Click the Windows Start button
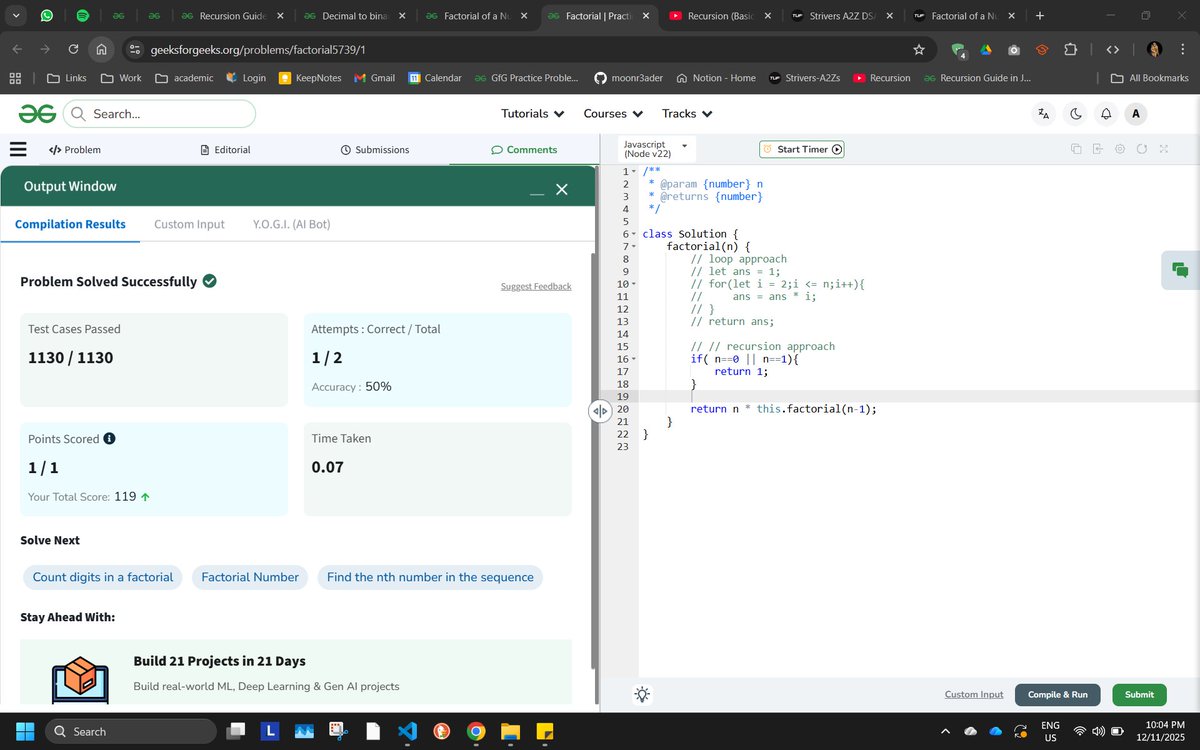 pyautogui.click(x=25, y=731)
